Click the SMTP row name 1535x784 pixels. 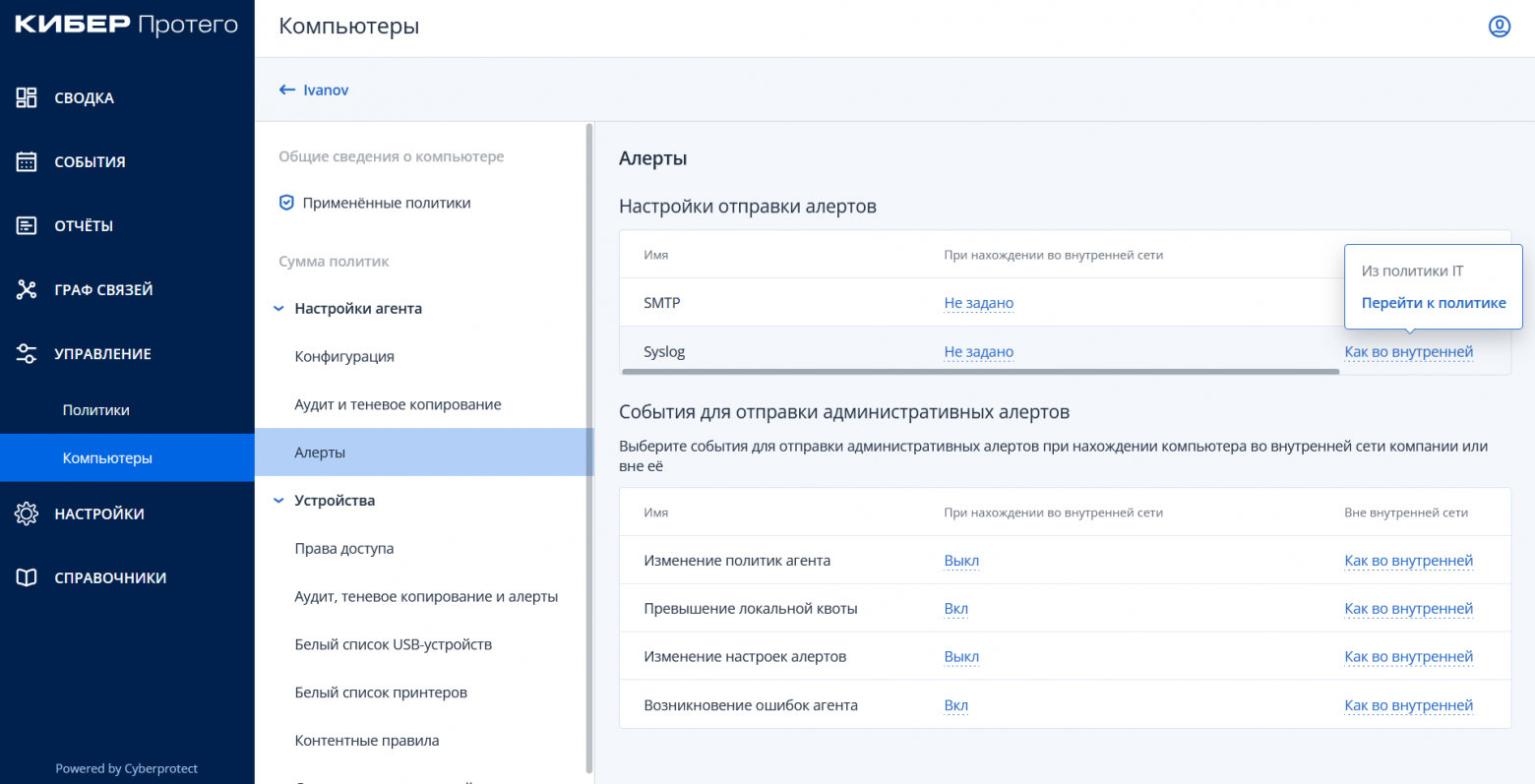pos(661,303)
